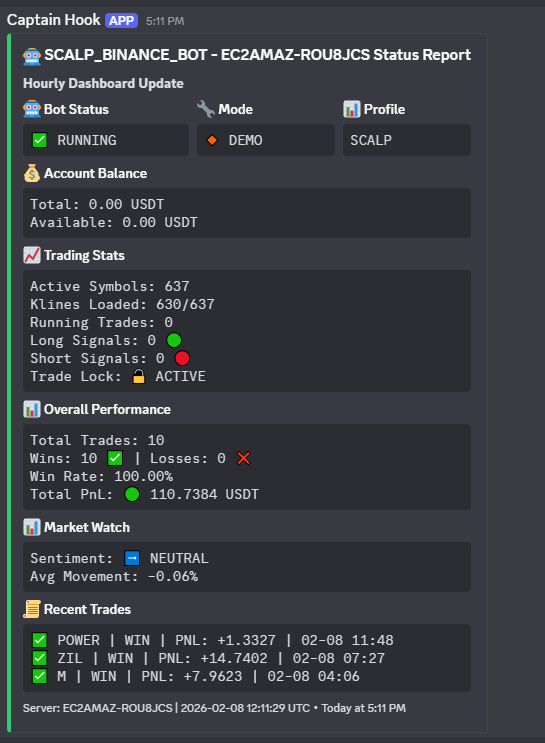This screenshot has width=545, height=743.
Task: Click the scroll emoji beside Recent Trades
Action: 32,609
